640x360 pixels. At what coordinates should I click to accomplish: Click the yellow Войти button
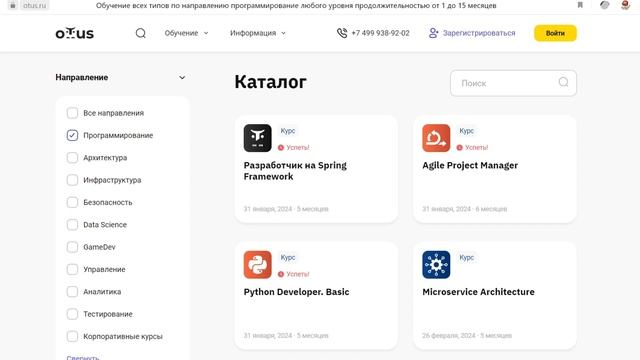click(x=555, y=33)
